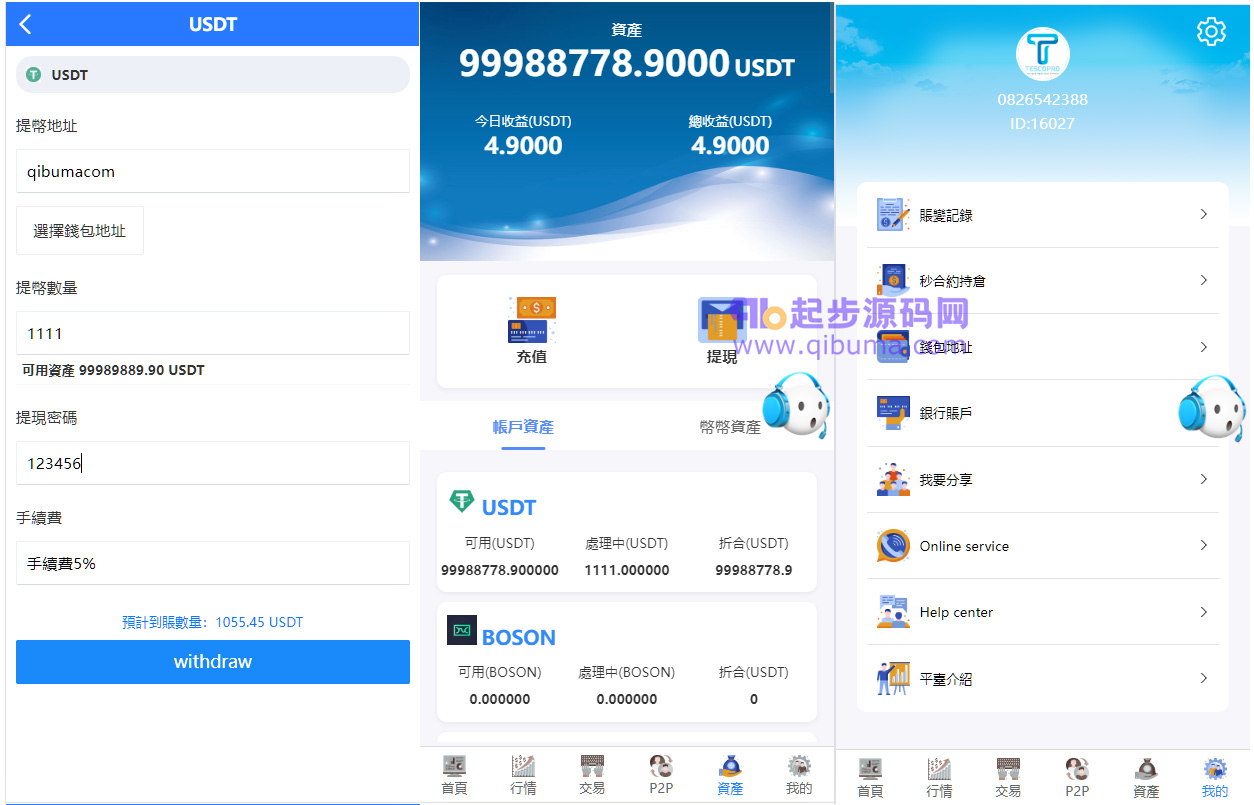Click the 提現 withdraw icon in assets panel
The width and height of the screenshot is (1254, 805).
(722, 320)
